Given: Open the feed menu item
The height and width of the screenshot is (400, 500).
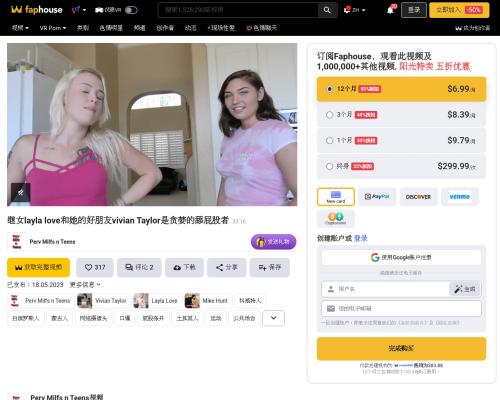Looking at the screenshot, I should point(190,28).
